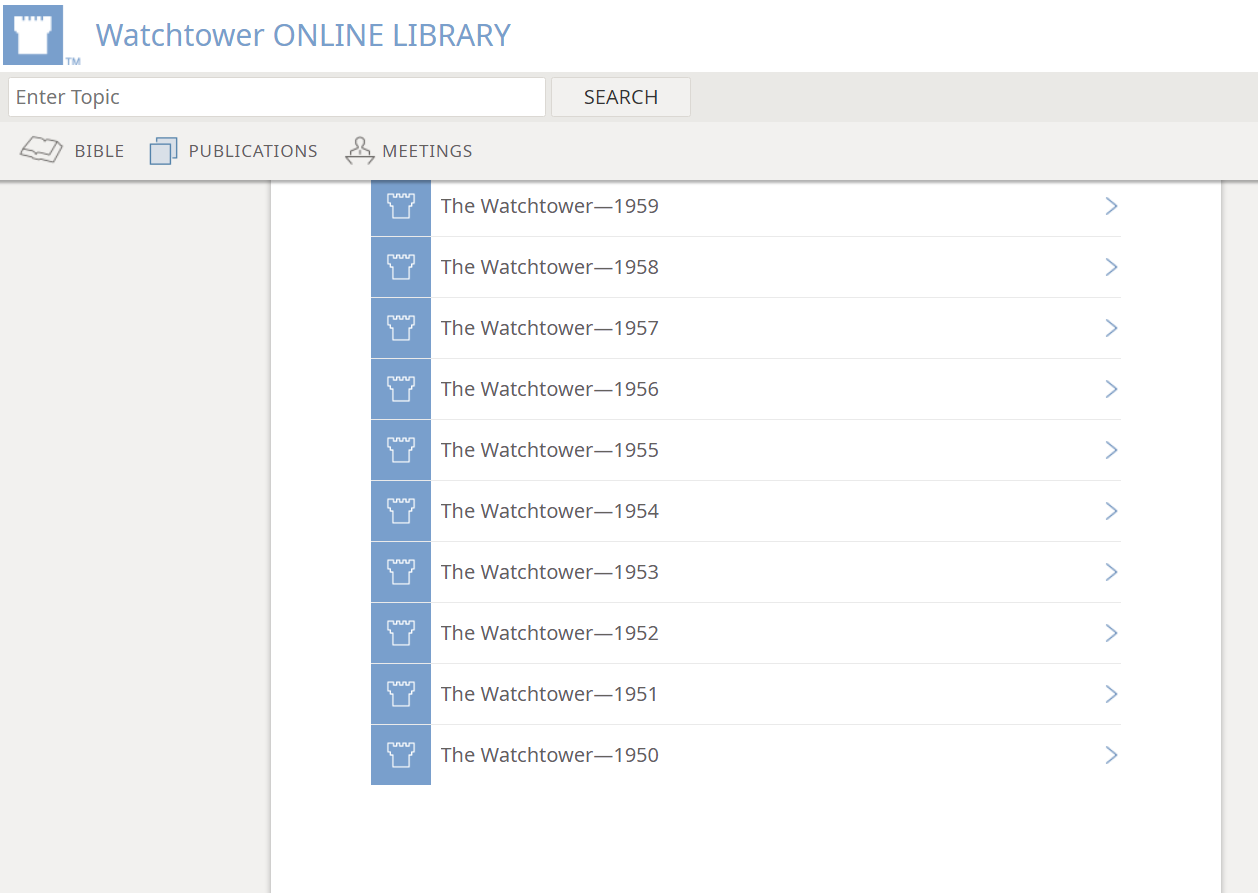Click the SEARCH button

[621, 97]
